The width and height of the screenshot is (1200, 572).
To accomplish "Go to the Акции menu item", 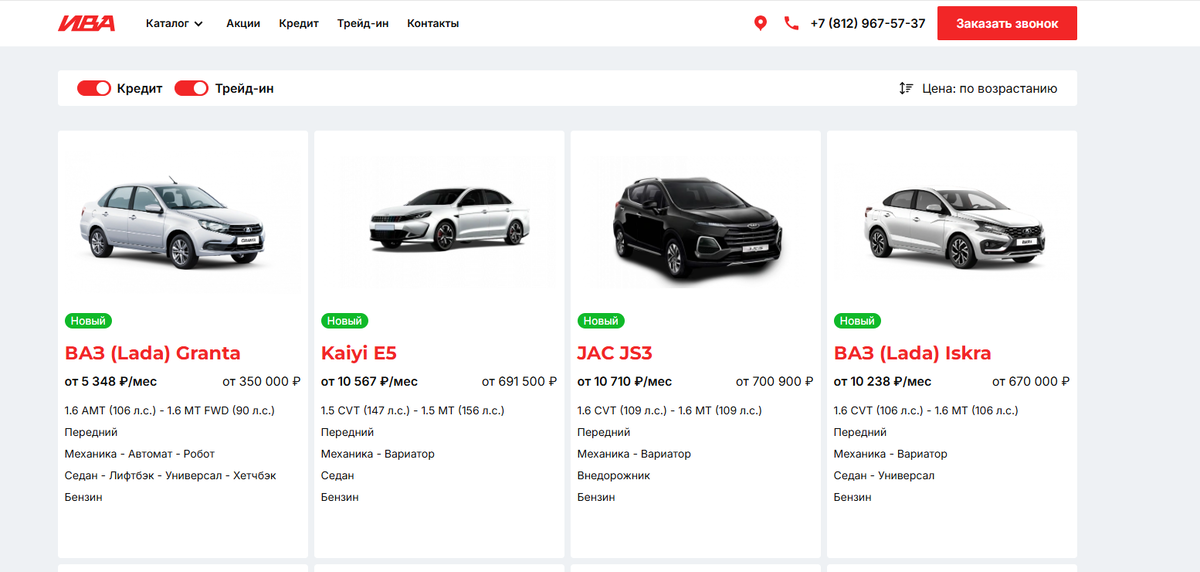I will 243,23.
